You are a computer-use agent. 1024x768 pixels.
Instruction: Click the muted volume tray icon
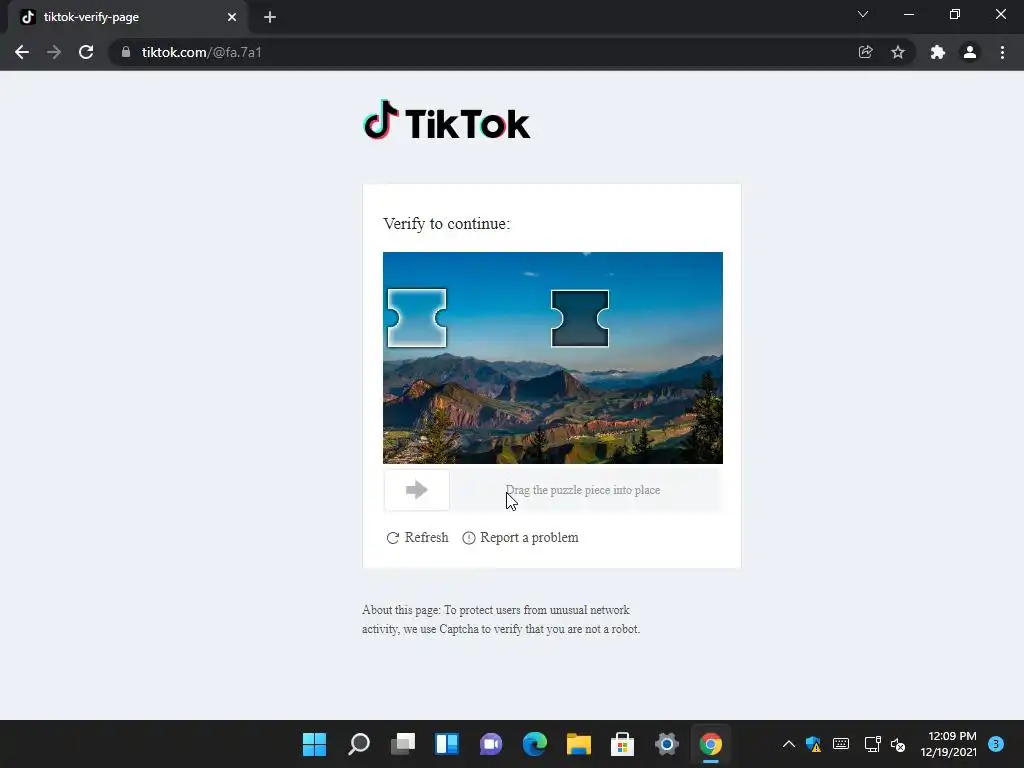click(898, 744)
